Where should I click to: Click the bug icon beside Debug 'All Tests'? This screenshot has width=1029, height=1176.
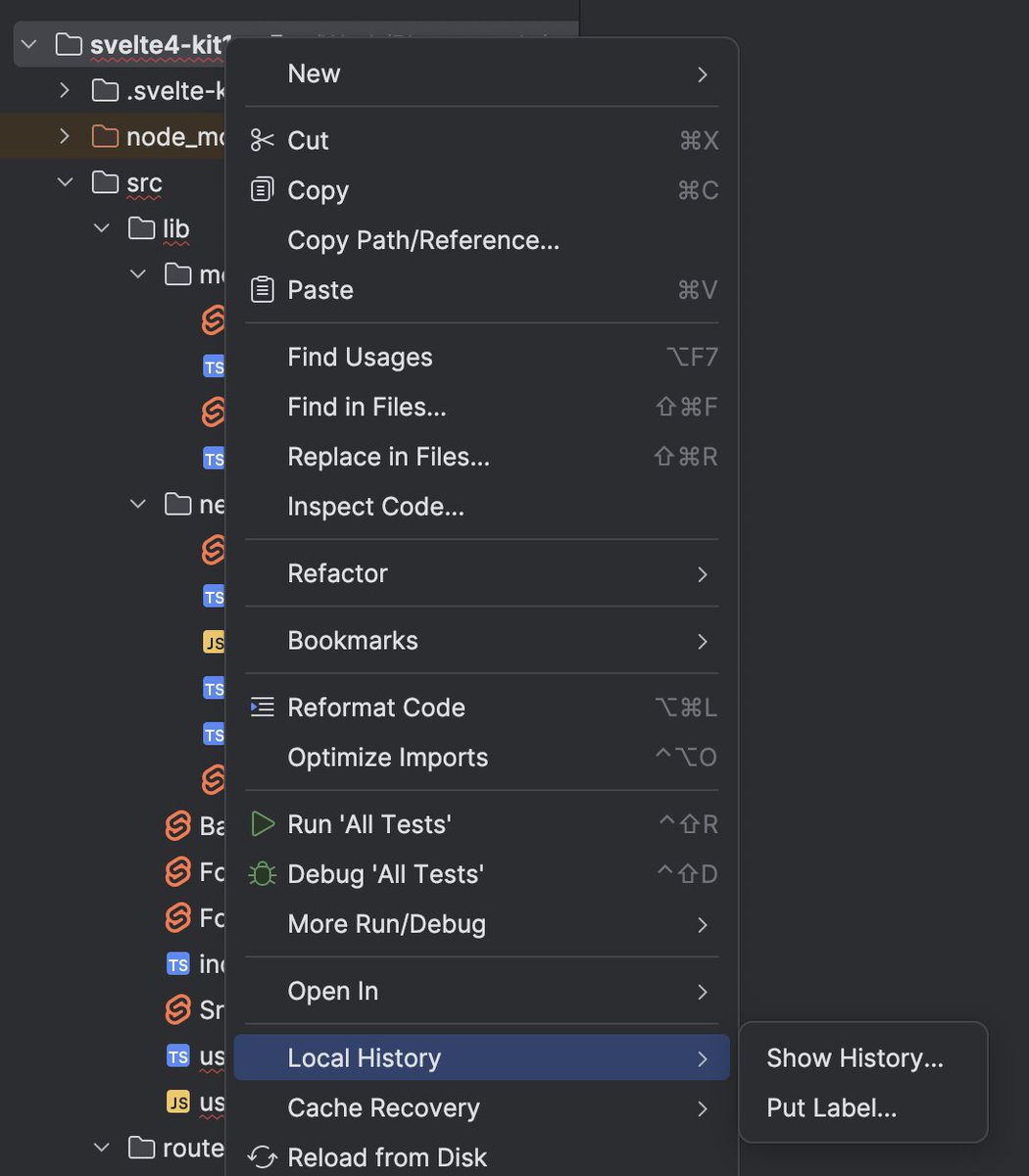click(x=262, y=873)
